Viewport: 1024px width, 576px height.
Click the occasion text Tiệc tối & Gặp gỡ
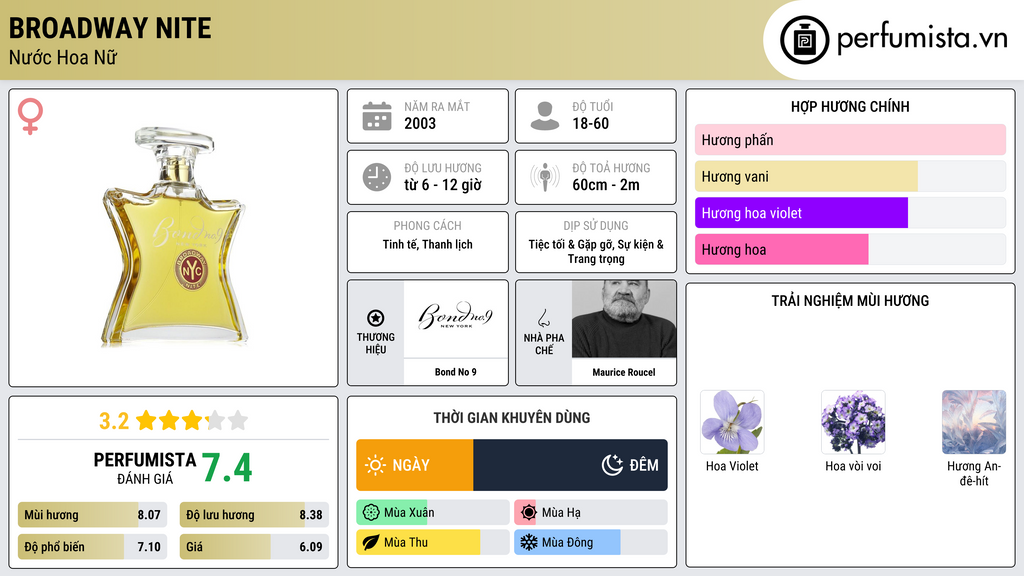point(571,244)
